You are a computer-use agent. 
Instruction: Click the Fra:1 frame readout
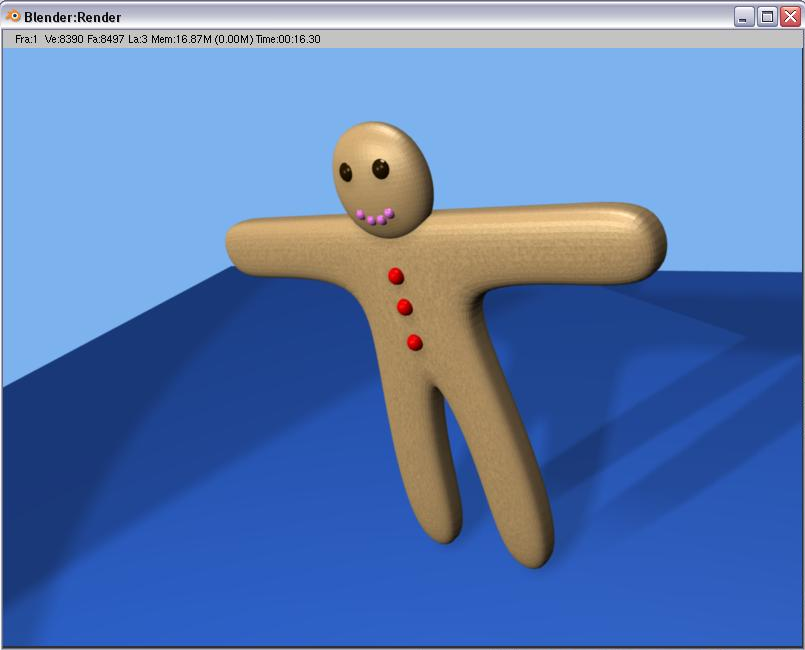(x=26, y=39)
